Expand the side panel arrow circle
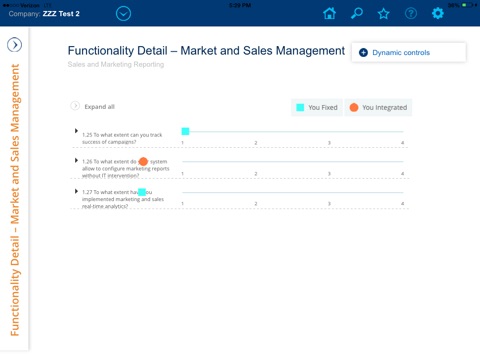Screen dimensions: 480x360 14,45
